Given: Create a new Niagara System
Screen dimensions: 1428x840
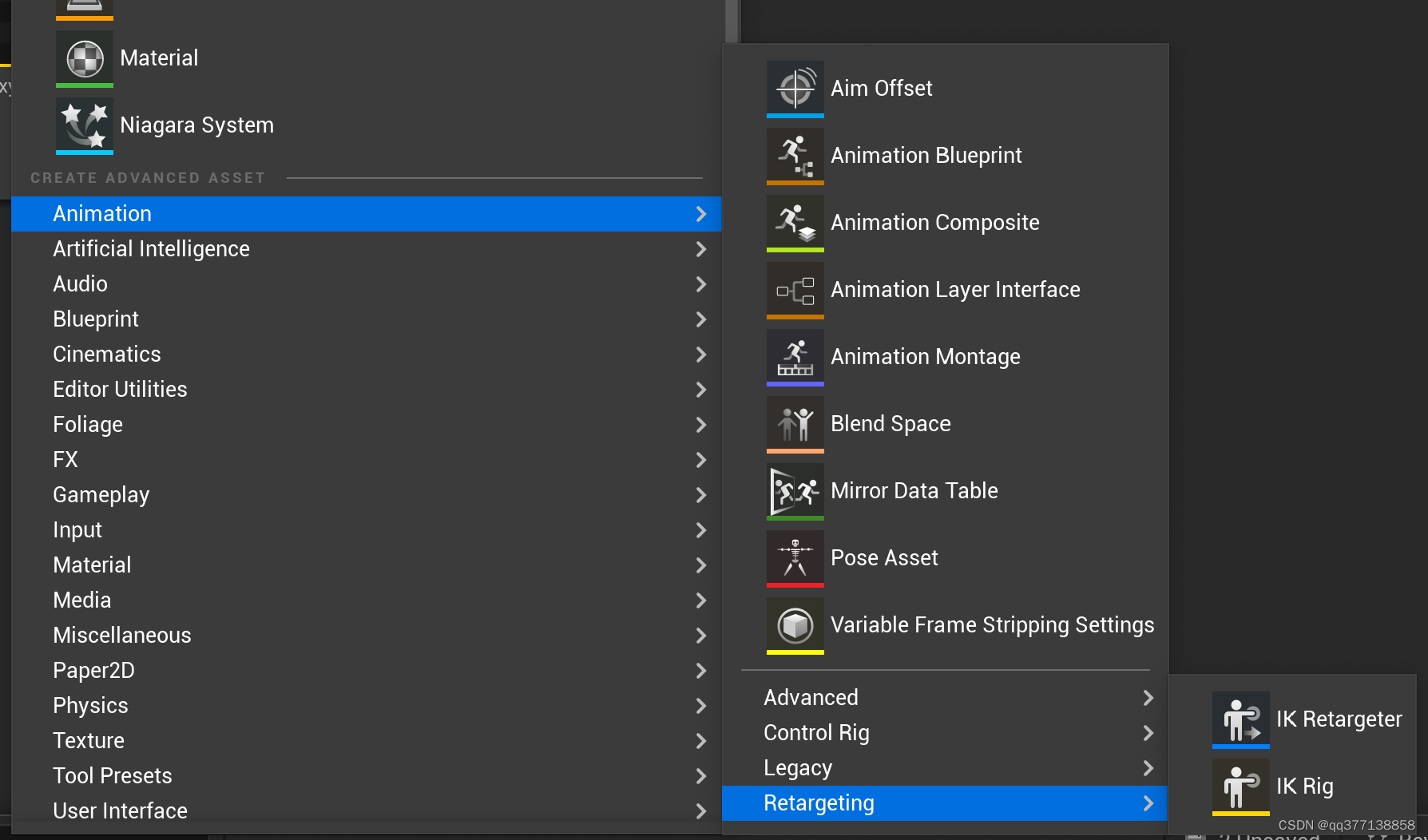Looking at the screenshot, I should tap(367, 125).
